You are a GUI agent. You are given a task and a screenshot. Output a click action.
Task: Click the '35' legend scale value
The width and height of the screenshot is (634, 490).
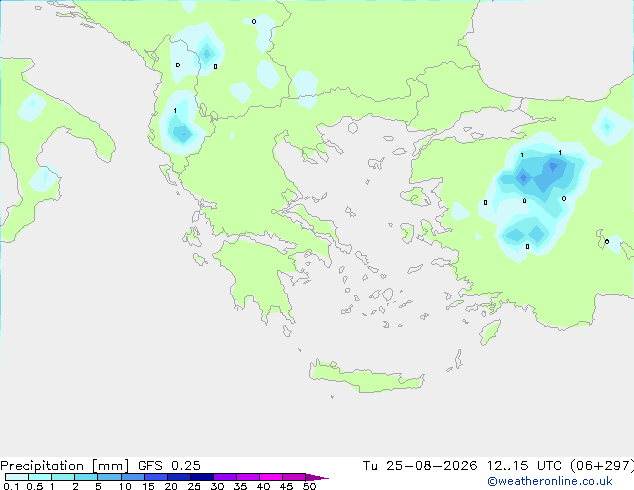[x=240, y=486]
